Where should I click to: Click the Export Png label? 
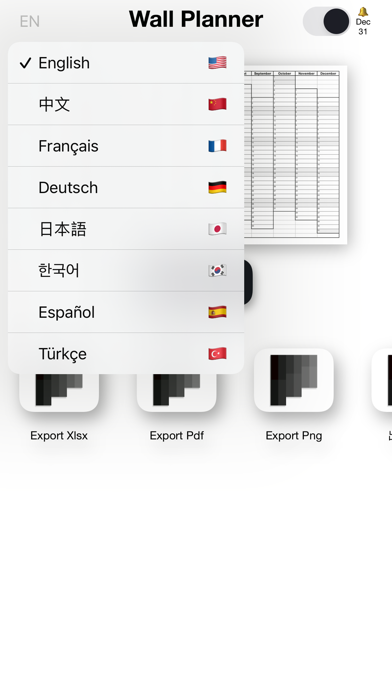[294, 436]
